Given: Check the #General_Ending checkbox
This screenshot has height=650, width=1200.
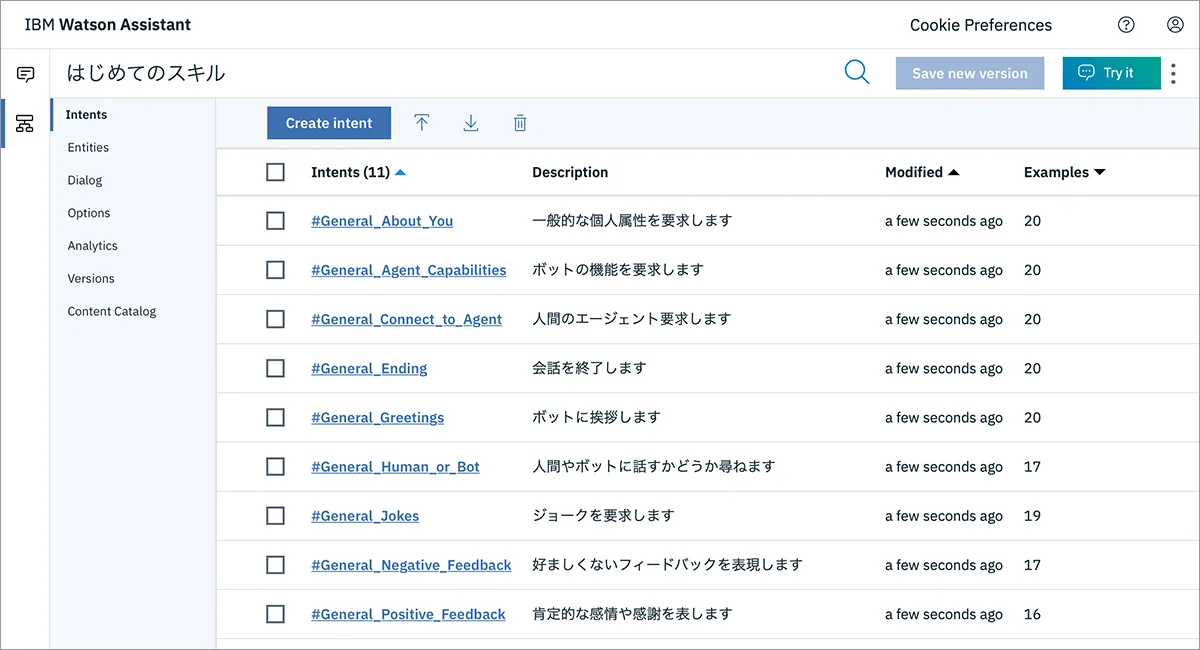Looking at the screenshot, I should pyautogui.click(x=276, y=368).
